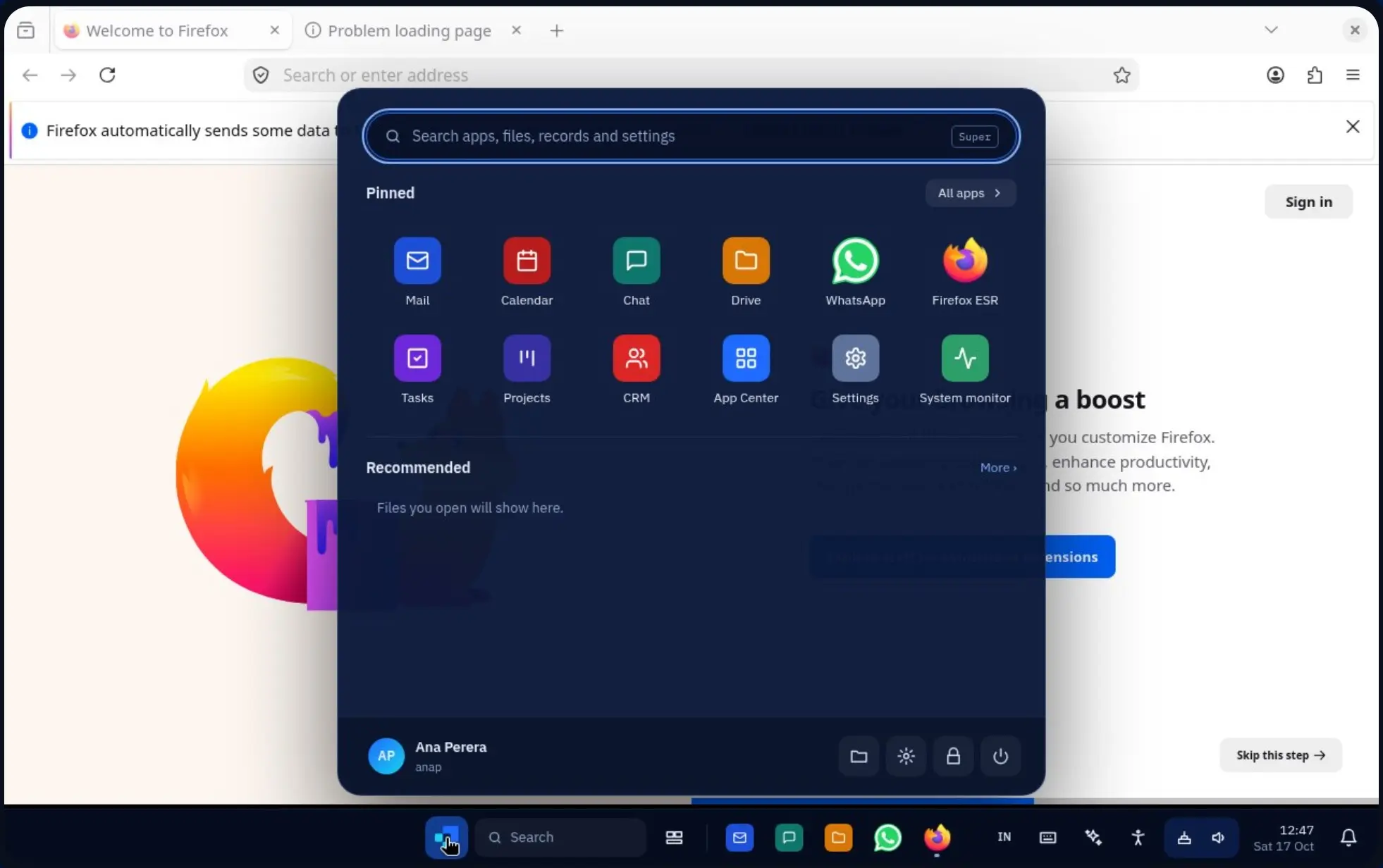Click the Firefox address bar
The width and height of the screenshot is (1383, 868).
pyautogui.click(x=691, y=75)
